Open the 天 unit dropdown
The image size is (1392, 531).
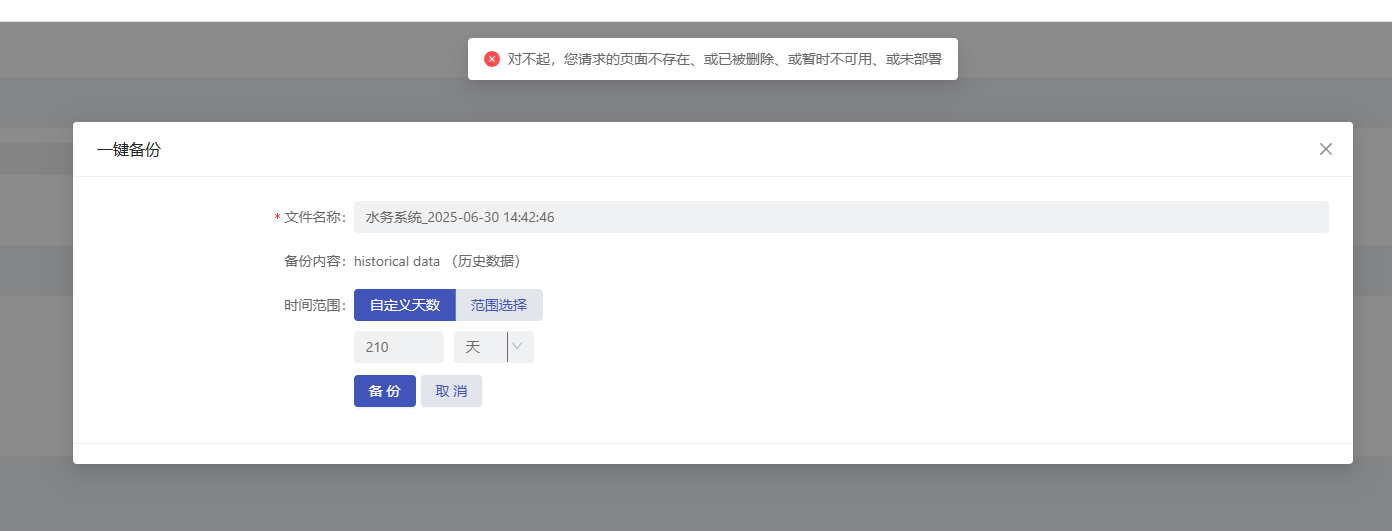[494, 347]
